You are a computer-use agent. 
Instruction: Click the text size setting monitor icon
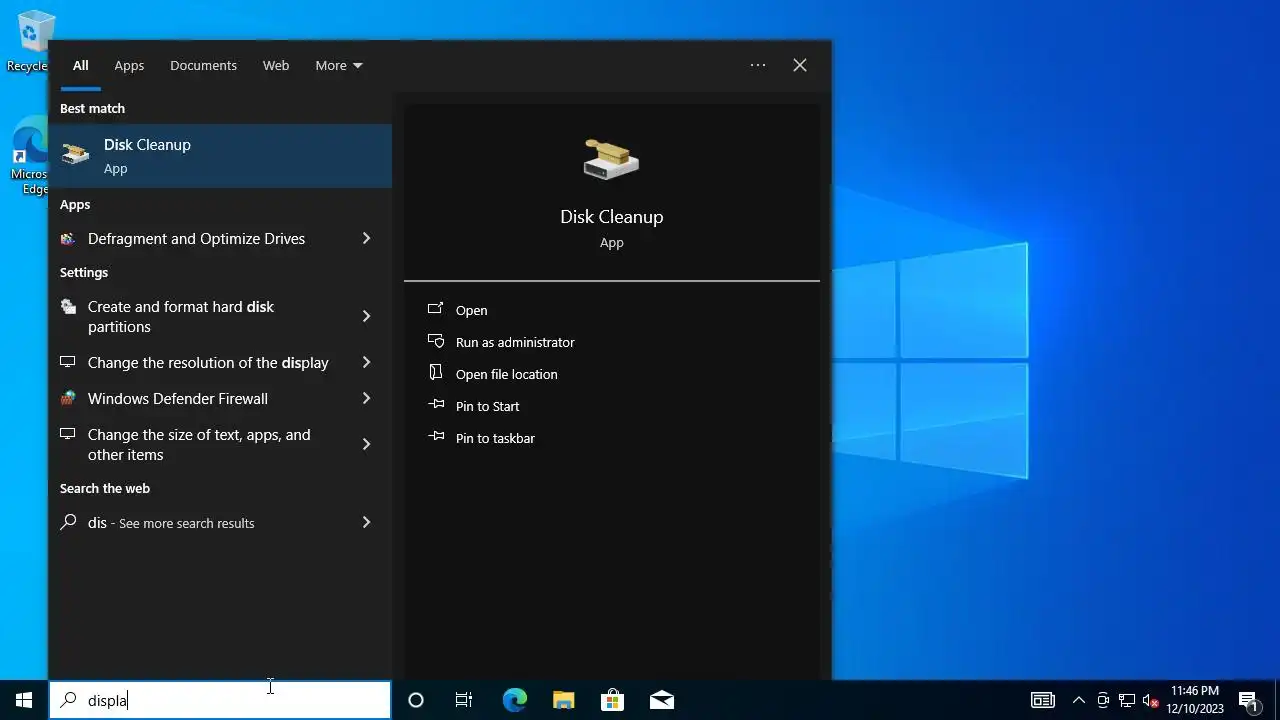(68, 434)
